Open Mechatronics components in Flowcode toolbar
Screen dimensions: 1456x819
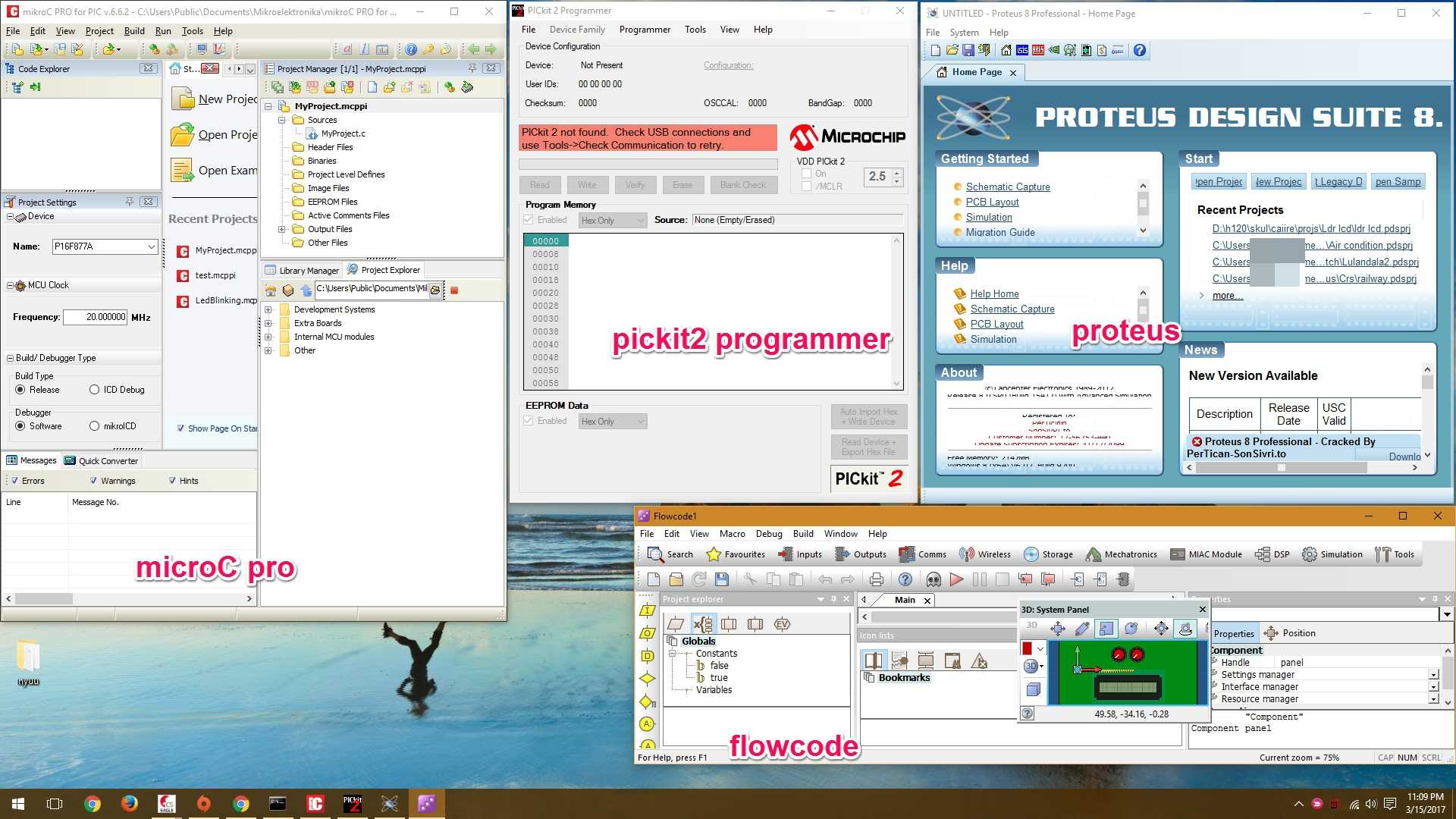(x=1121, y=554)
